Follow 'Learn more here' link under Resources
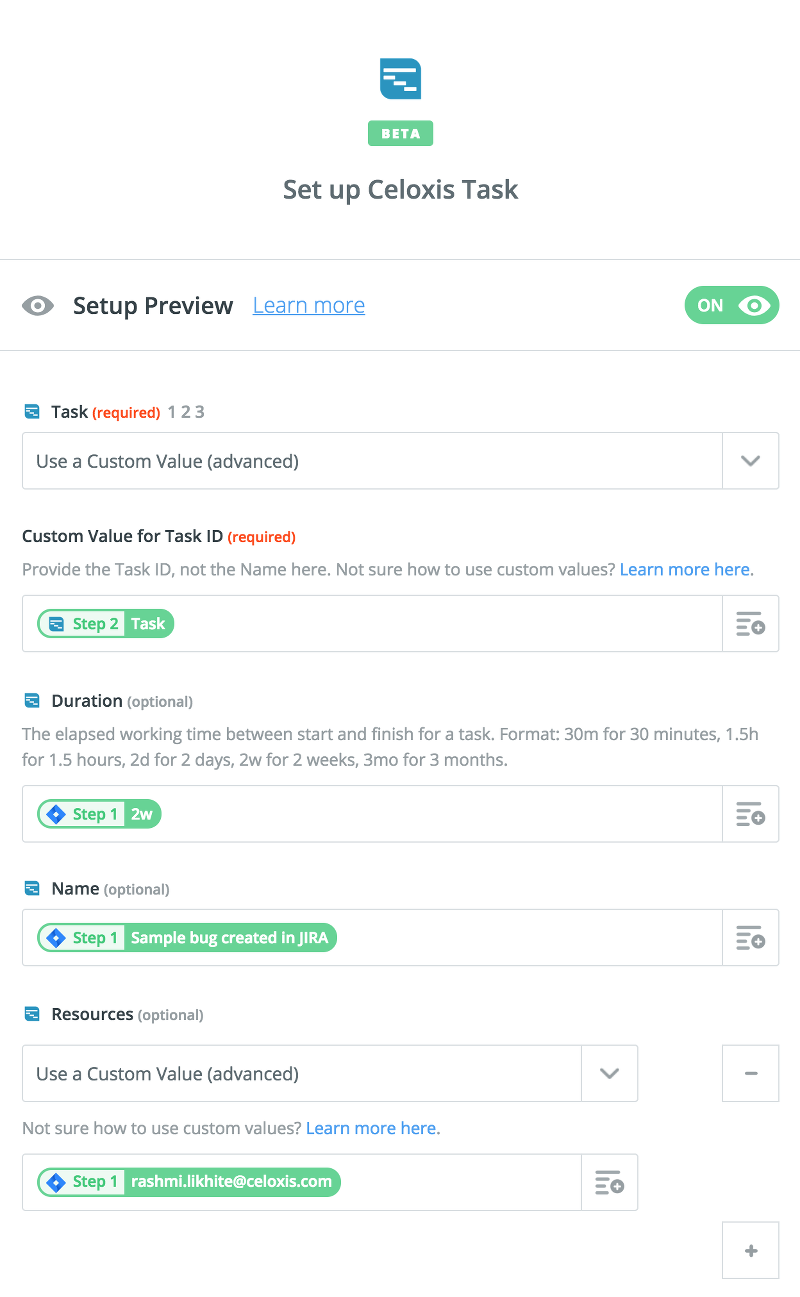Image resolution: width=800 pixels, height=1297 pixels. coord(372,1128)
